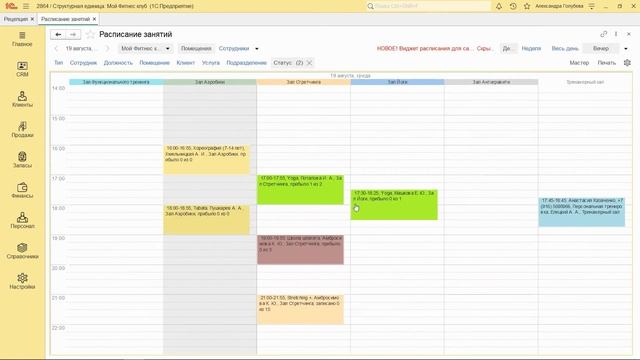The image size is (640, 360).
Task: Click the 1C logo icon
Action: pos(11,6)
